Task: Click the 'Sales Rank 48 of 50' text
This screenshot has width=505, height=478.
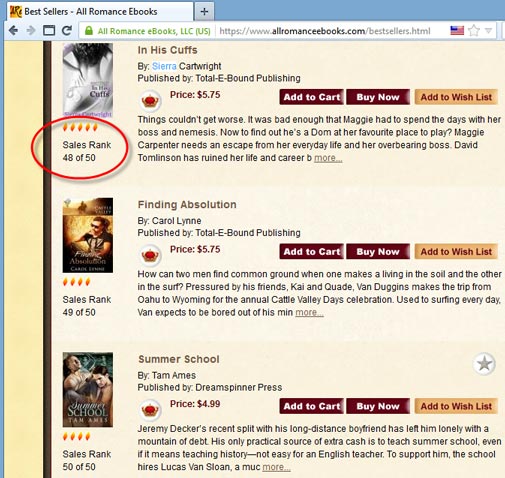Action: click(x=87, y=151)
